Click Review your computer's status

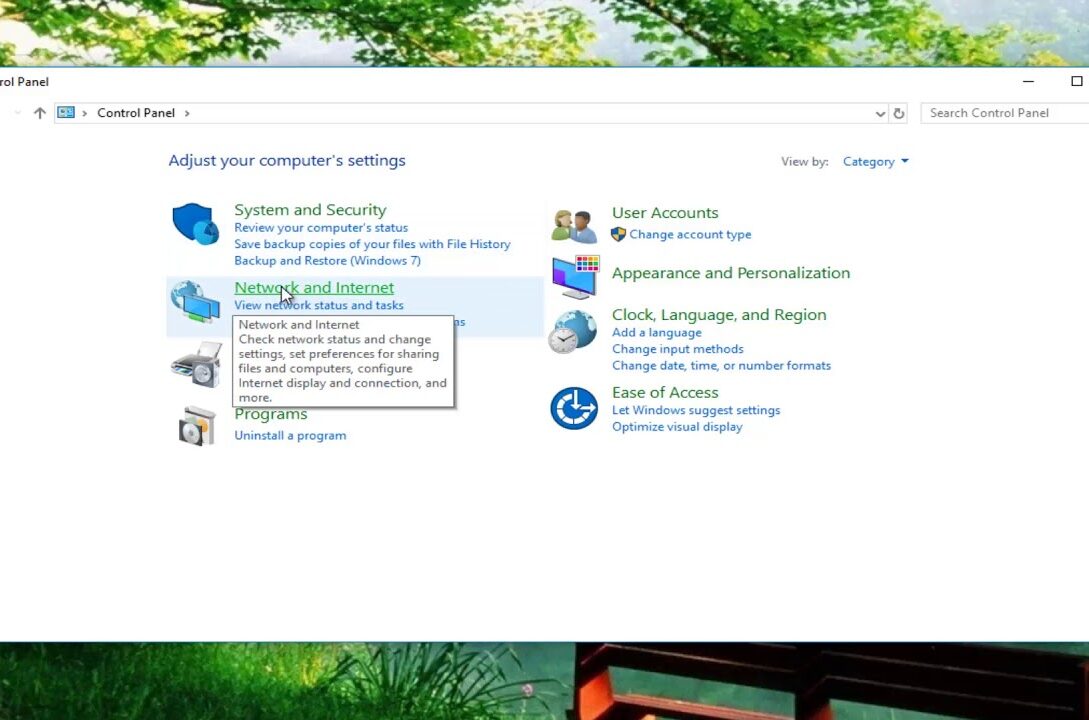pos(321,228)
